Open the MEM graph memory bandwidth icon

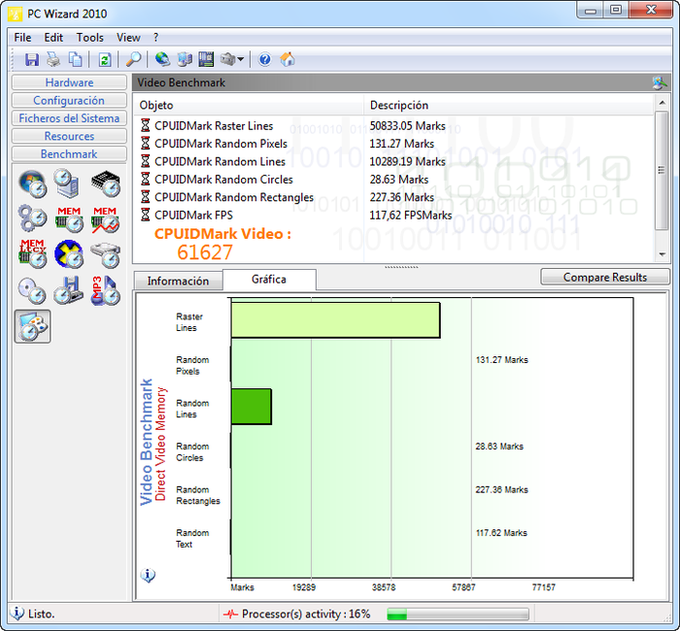[x=105, y=219]
